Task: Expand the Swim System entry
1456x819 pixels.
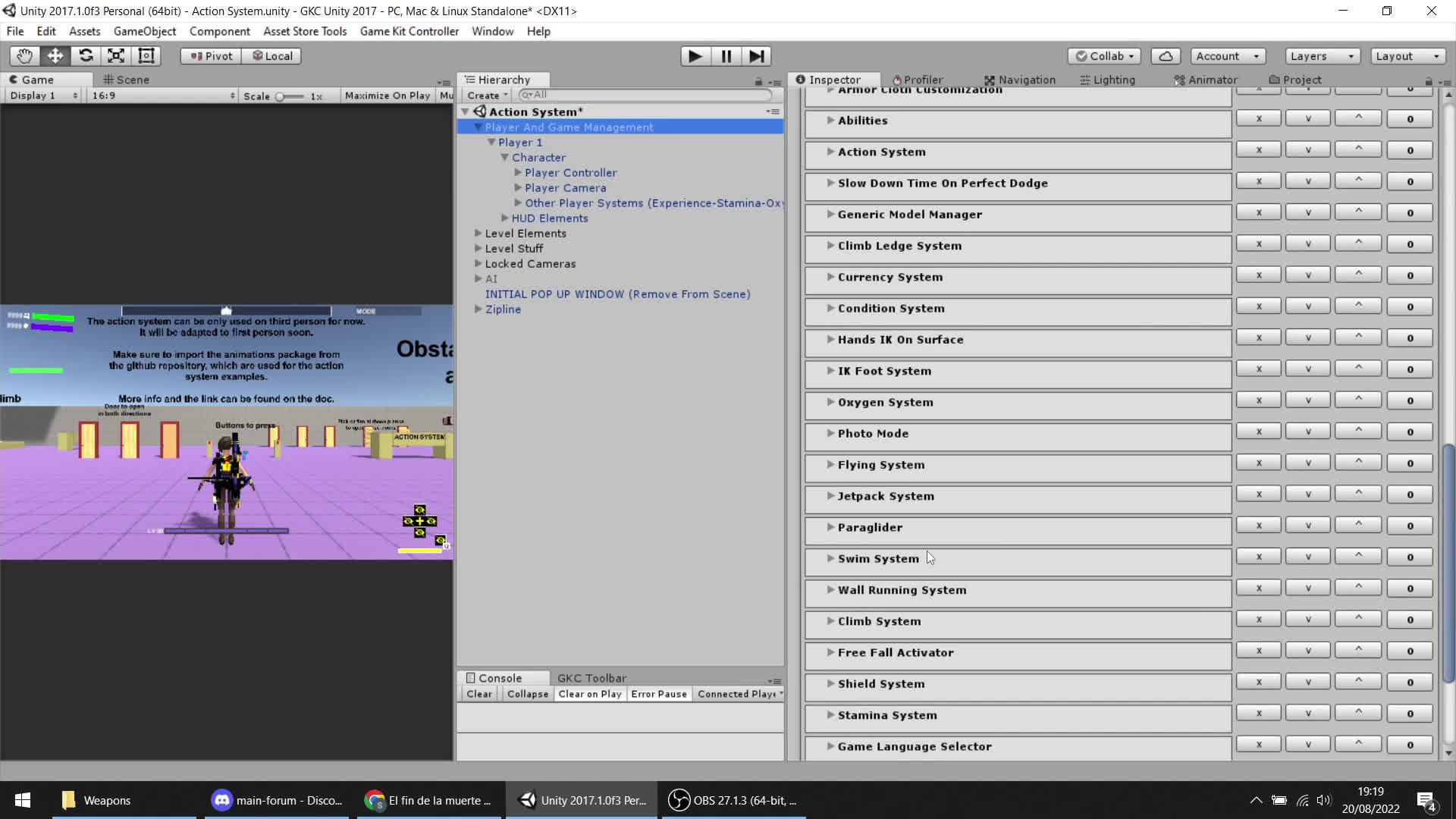Action: [831, 558]
